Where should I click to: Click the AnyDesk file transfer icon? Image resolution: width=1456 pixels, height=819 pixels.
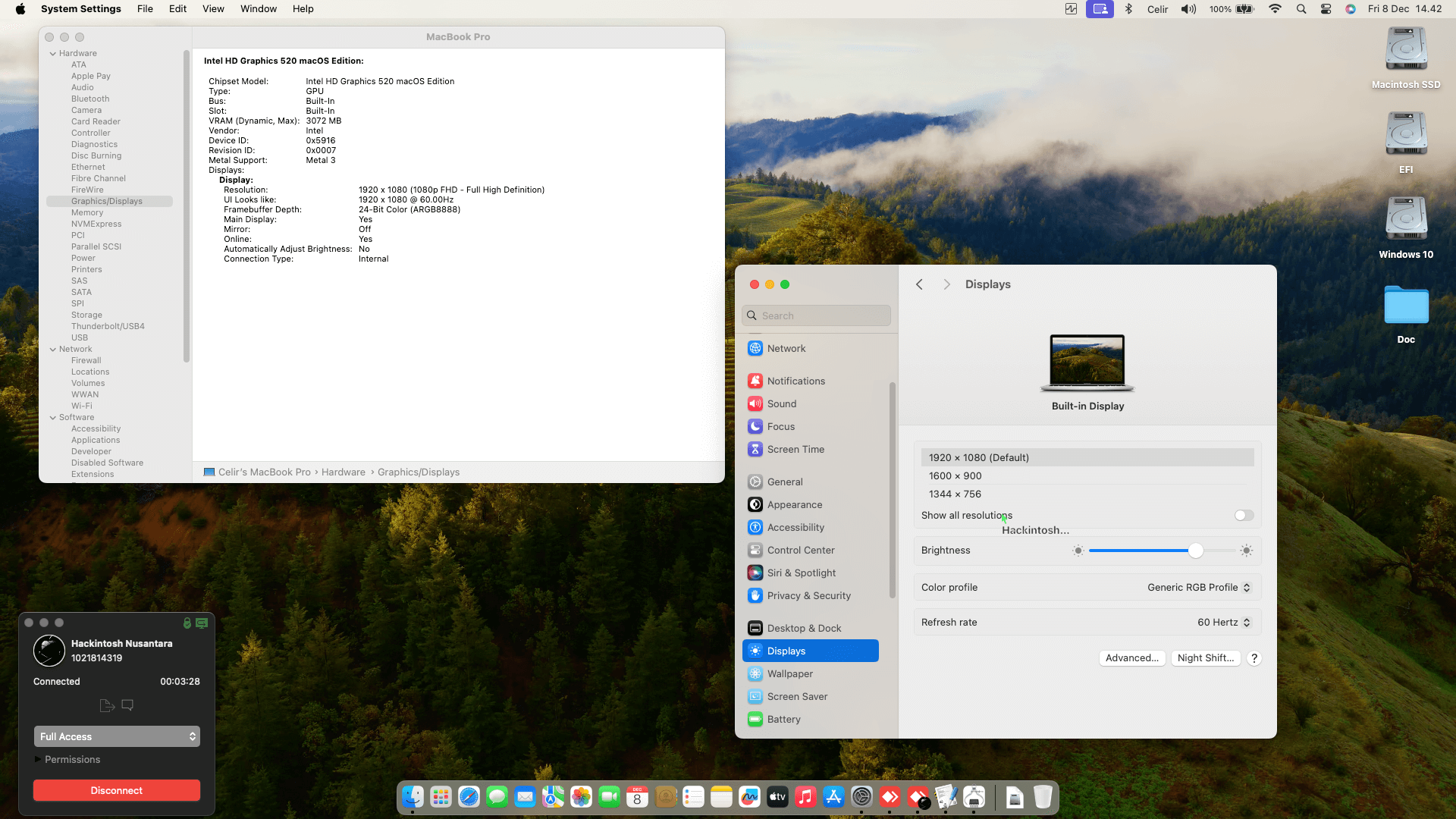coord(107,705)
